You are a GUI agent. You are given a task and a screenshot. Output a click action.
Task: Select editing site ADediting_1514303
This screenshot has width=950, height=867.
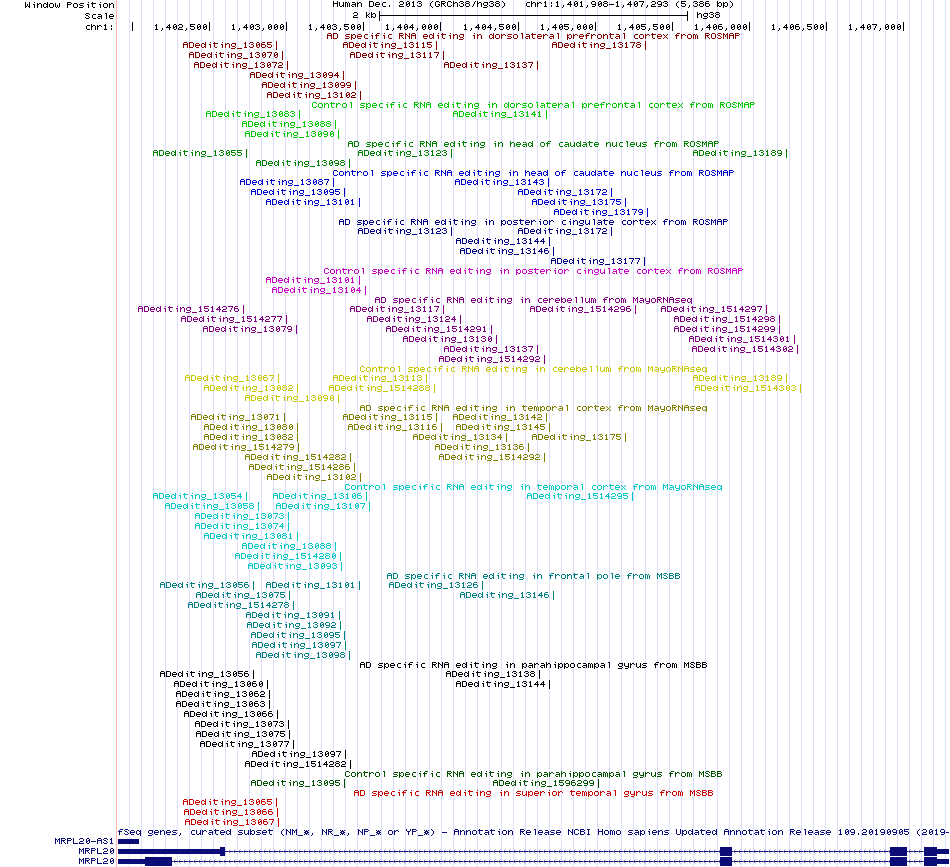coord(748,388)
